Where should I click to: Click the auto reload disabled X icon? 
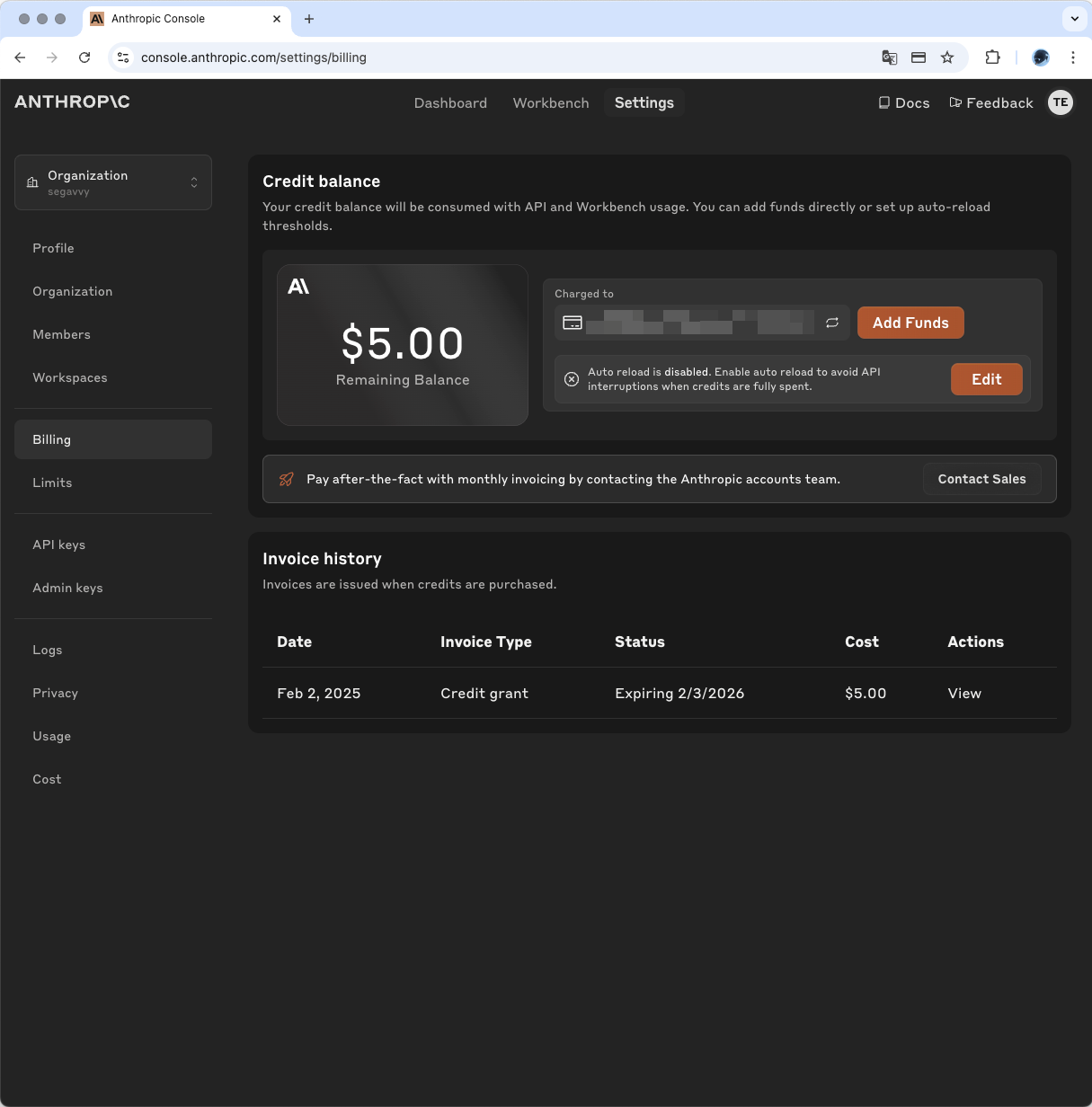[x=572, y=379]
